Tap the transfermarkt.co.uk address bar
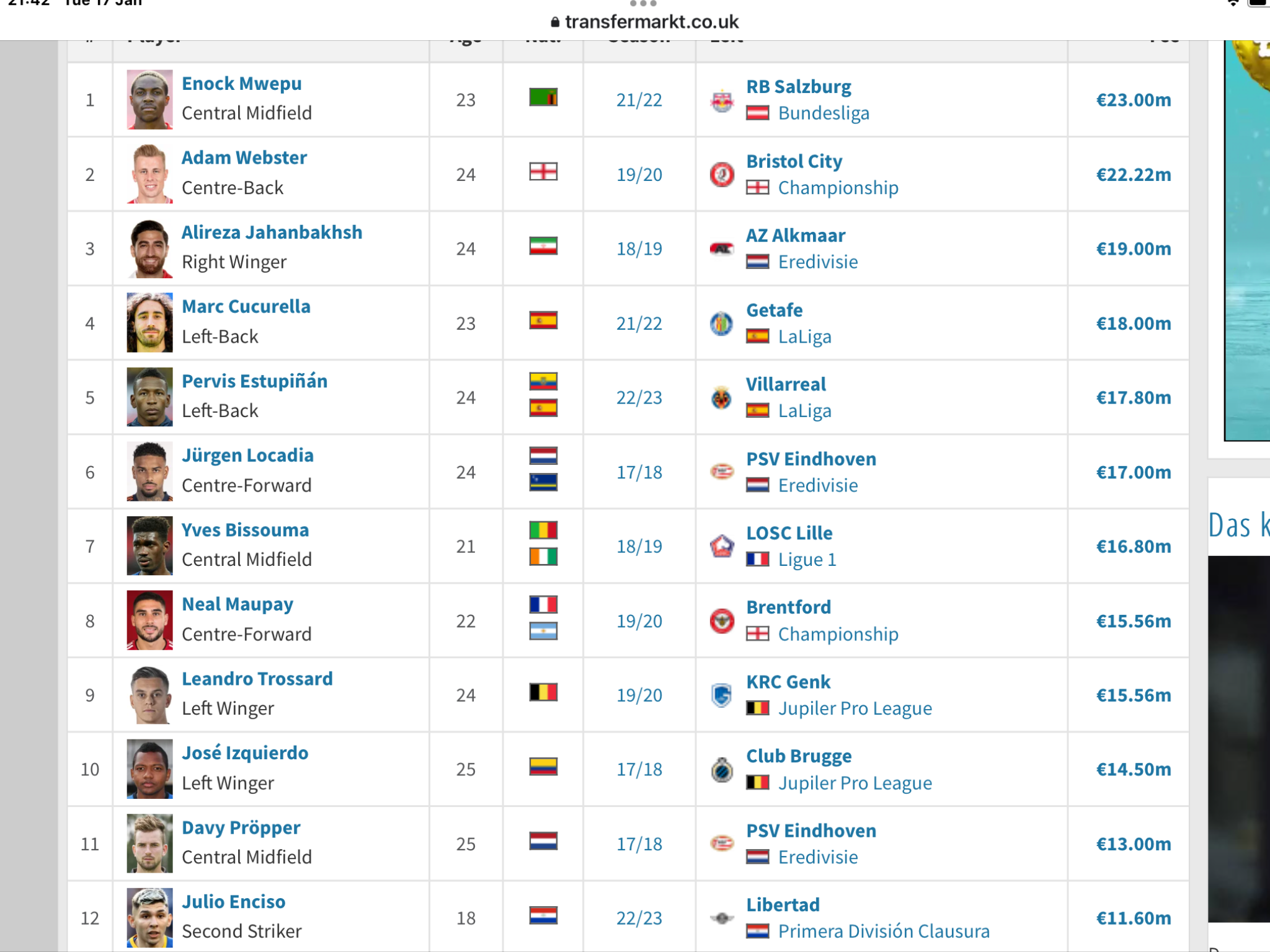Viewport: 1270px width, 952px height. (644, 22)
